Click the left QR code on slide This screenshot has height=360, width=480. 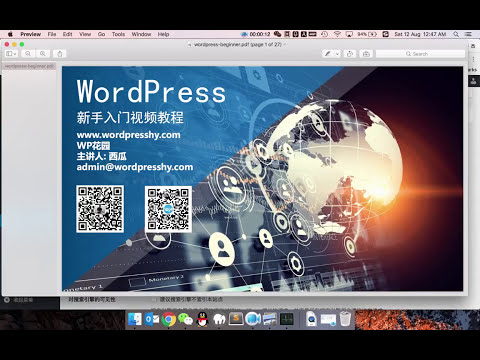click(x=100, y=209)
